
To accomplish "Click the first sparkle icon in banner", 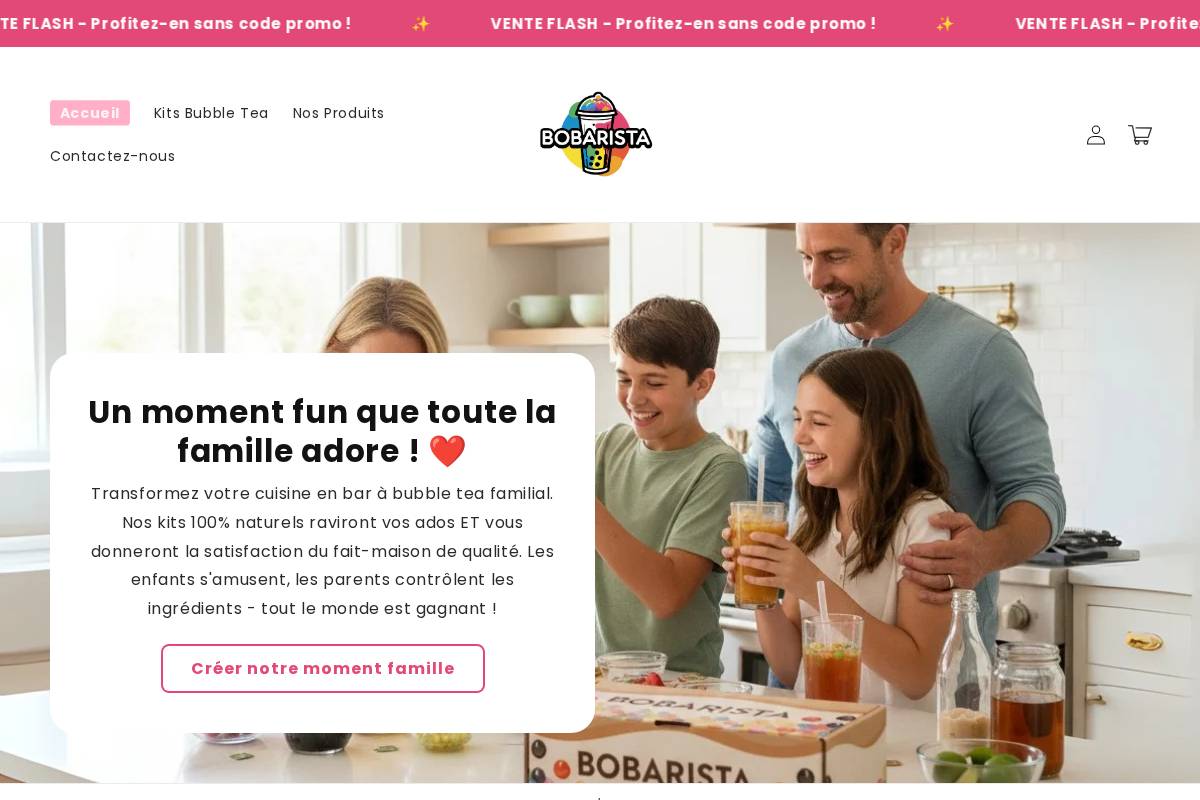I will tap(421, 24).
